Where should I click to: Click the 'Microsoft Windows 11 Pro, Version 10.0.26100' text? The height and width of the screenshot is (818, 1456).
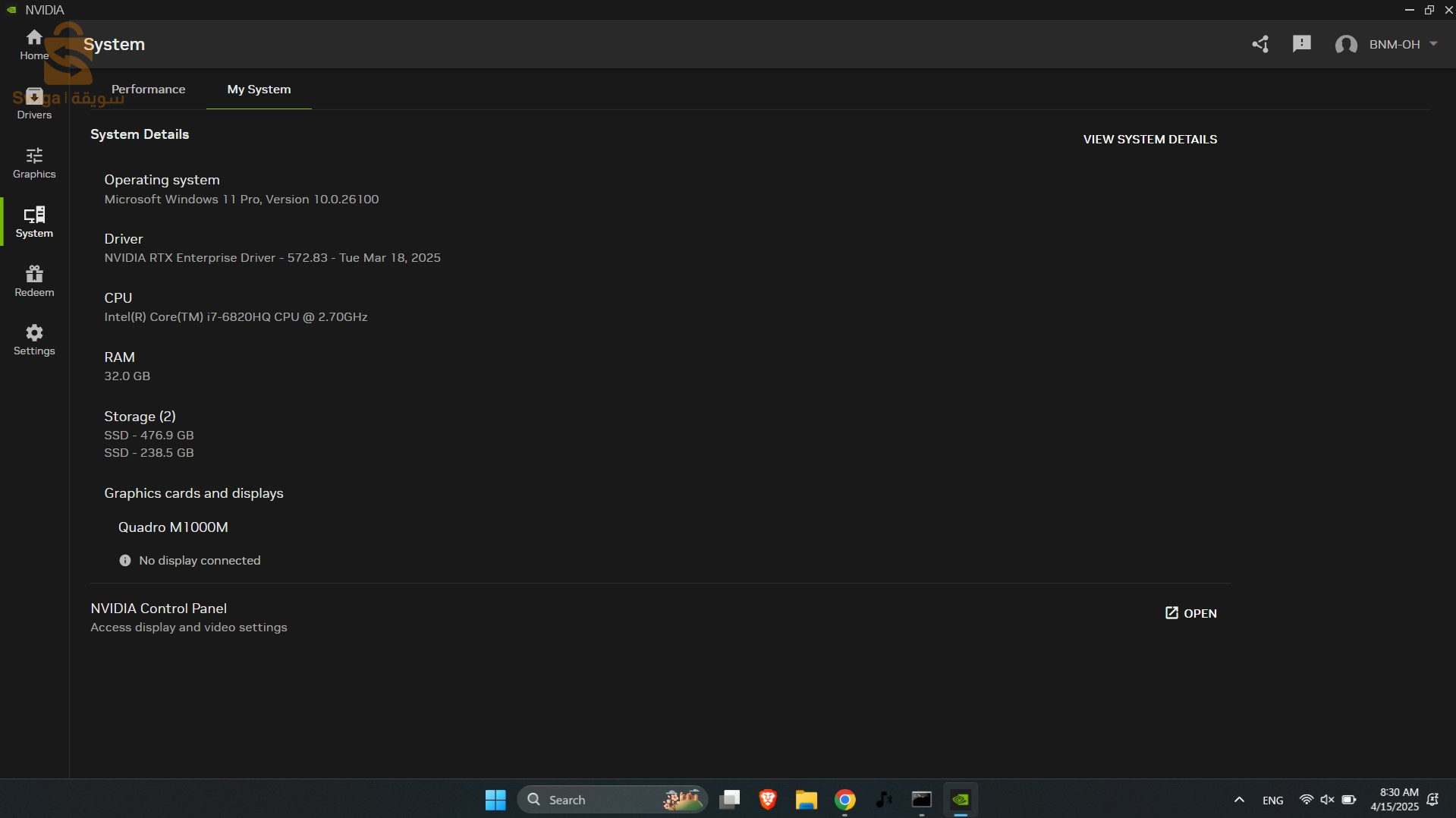coord(241,199)
